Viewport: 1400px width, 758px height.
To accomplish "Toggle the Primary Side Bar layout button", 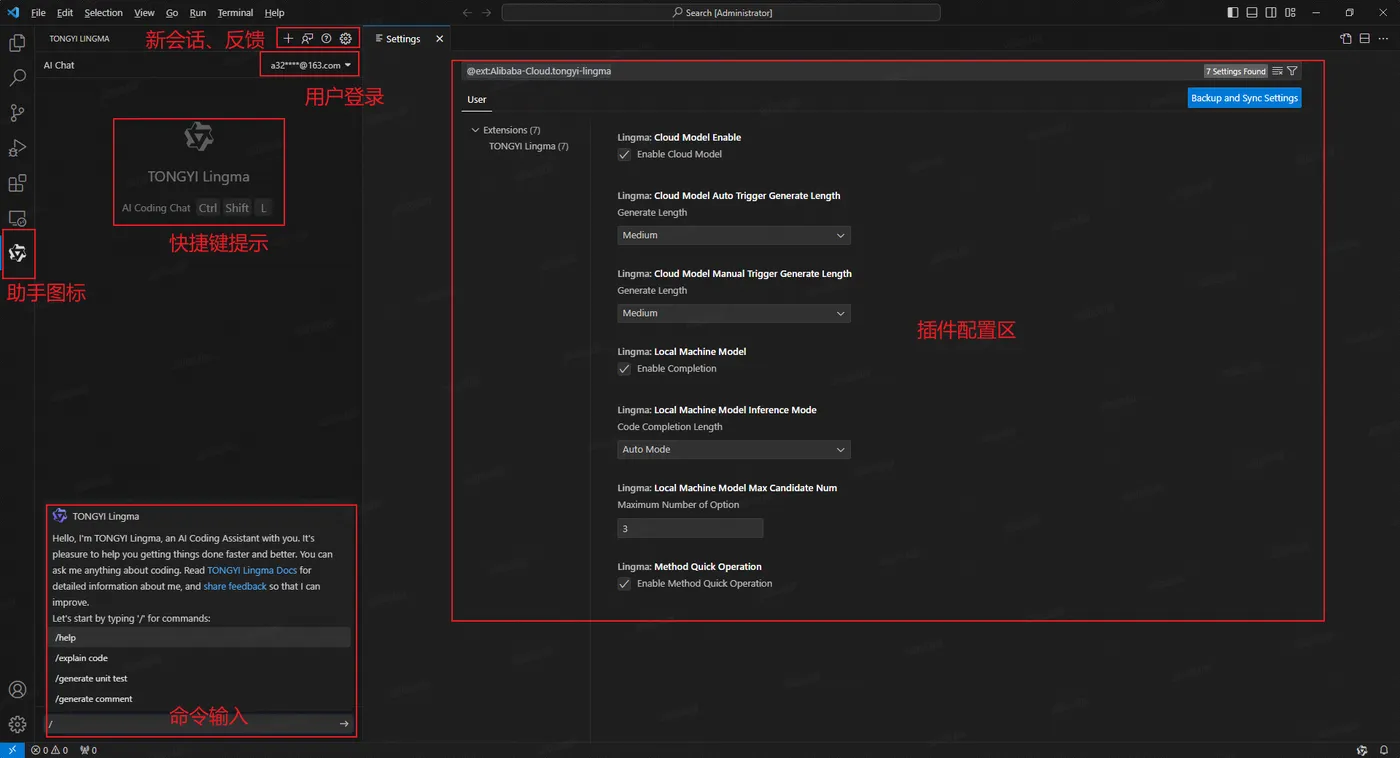I will [x=1232, y=13].
